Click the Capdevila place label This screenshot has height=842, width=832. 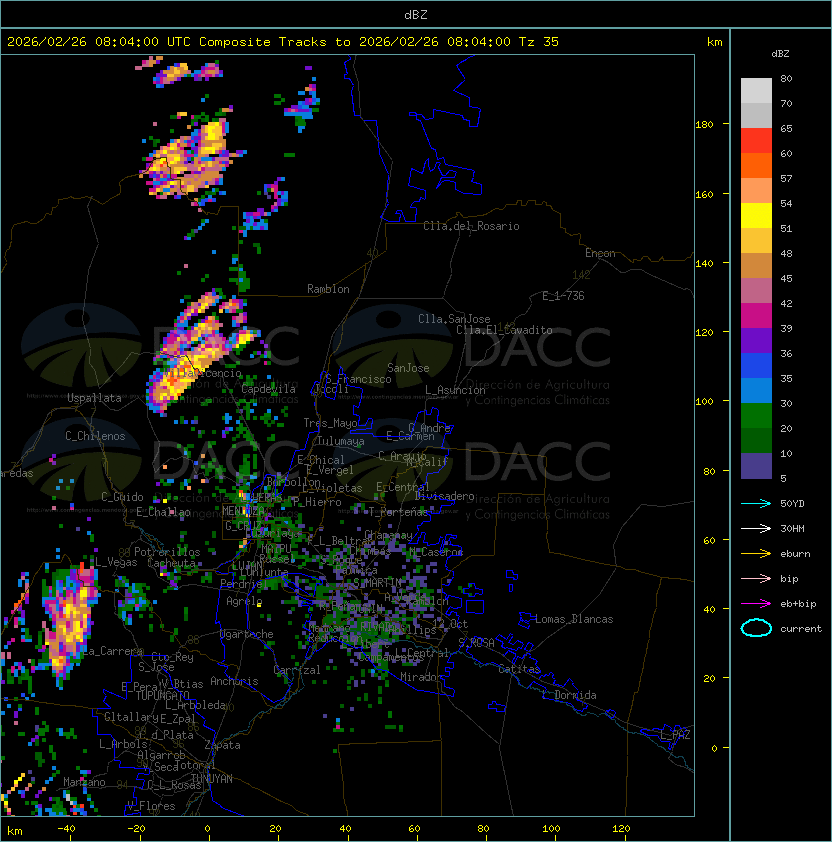269,389
